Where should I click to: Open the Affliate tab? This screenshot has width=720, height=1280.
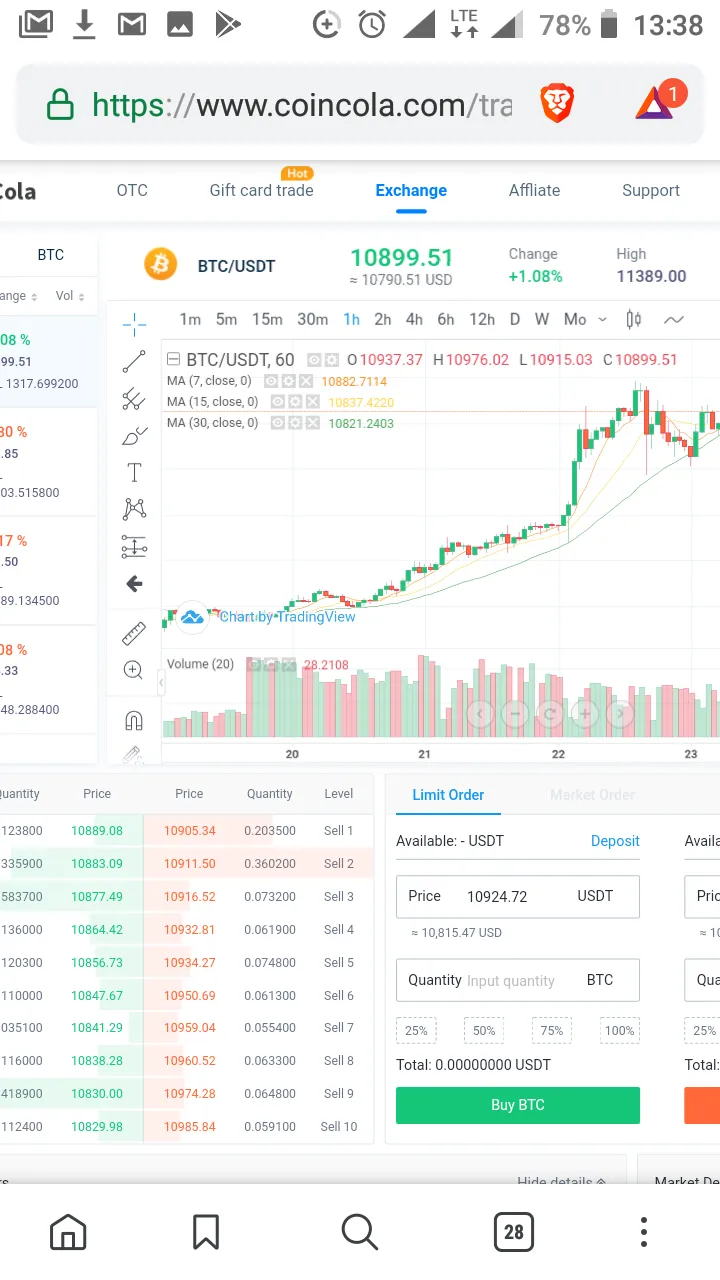coord(535,190)
